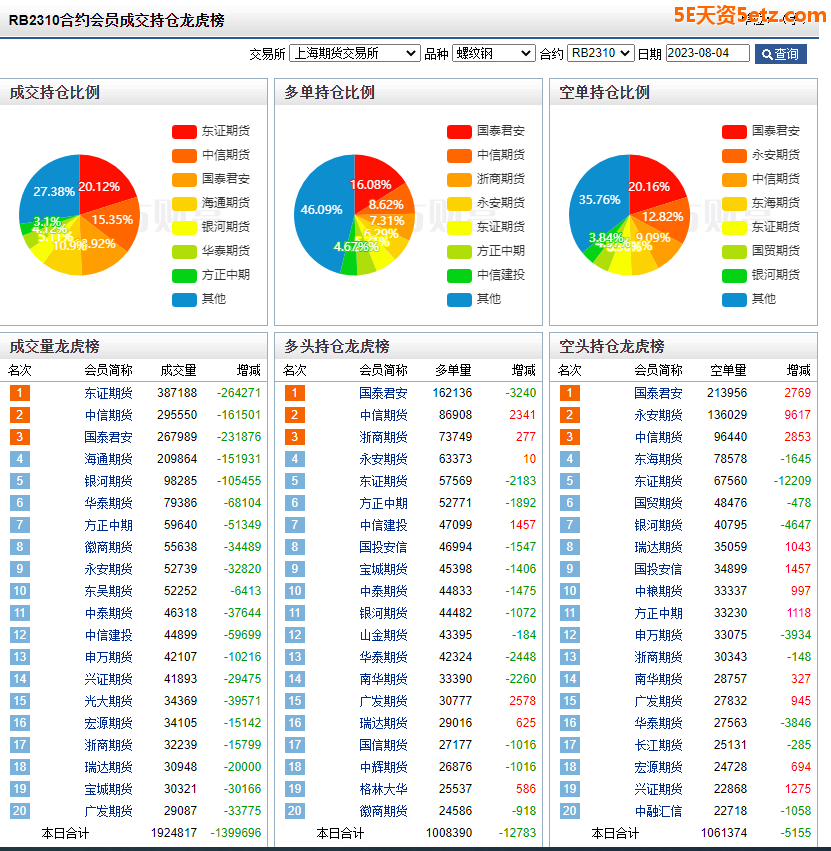This screenshot has width=831, height=851.
Task: Open 徽商期货 in the 成交量龙虎榜 table
Action: coord(108,547)
